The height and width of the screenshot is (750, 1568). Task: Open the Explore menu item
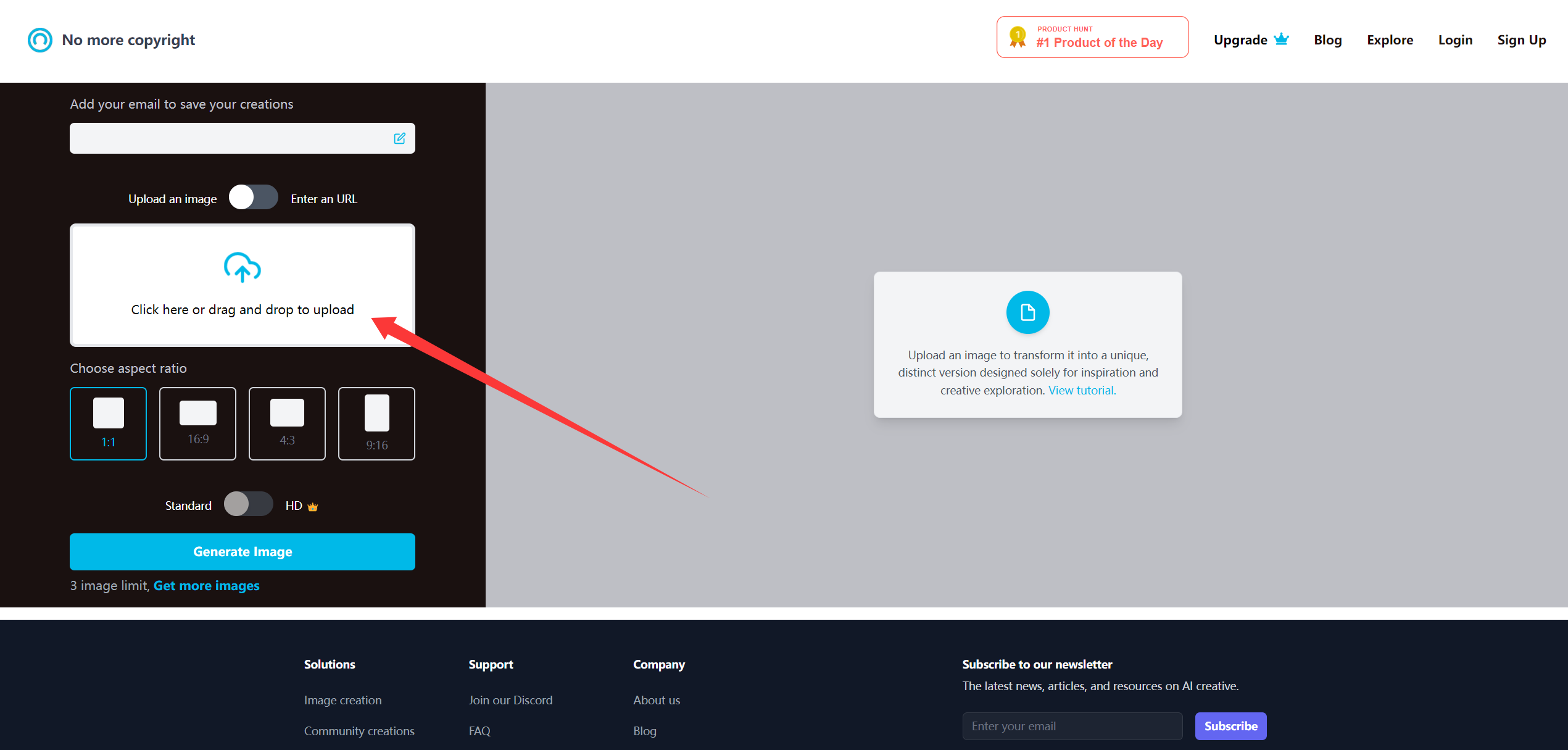tap(1390, 40)
